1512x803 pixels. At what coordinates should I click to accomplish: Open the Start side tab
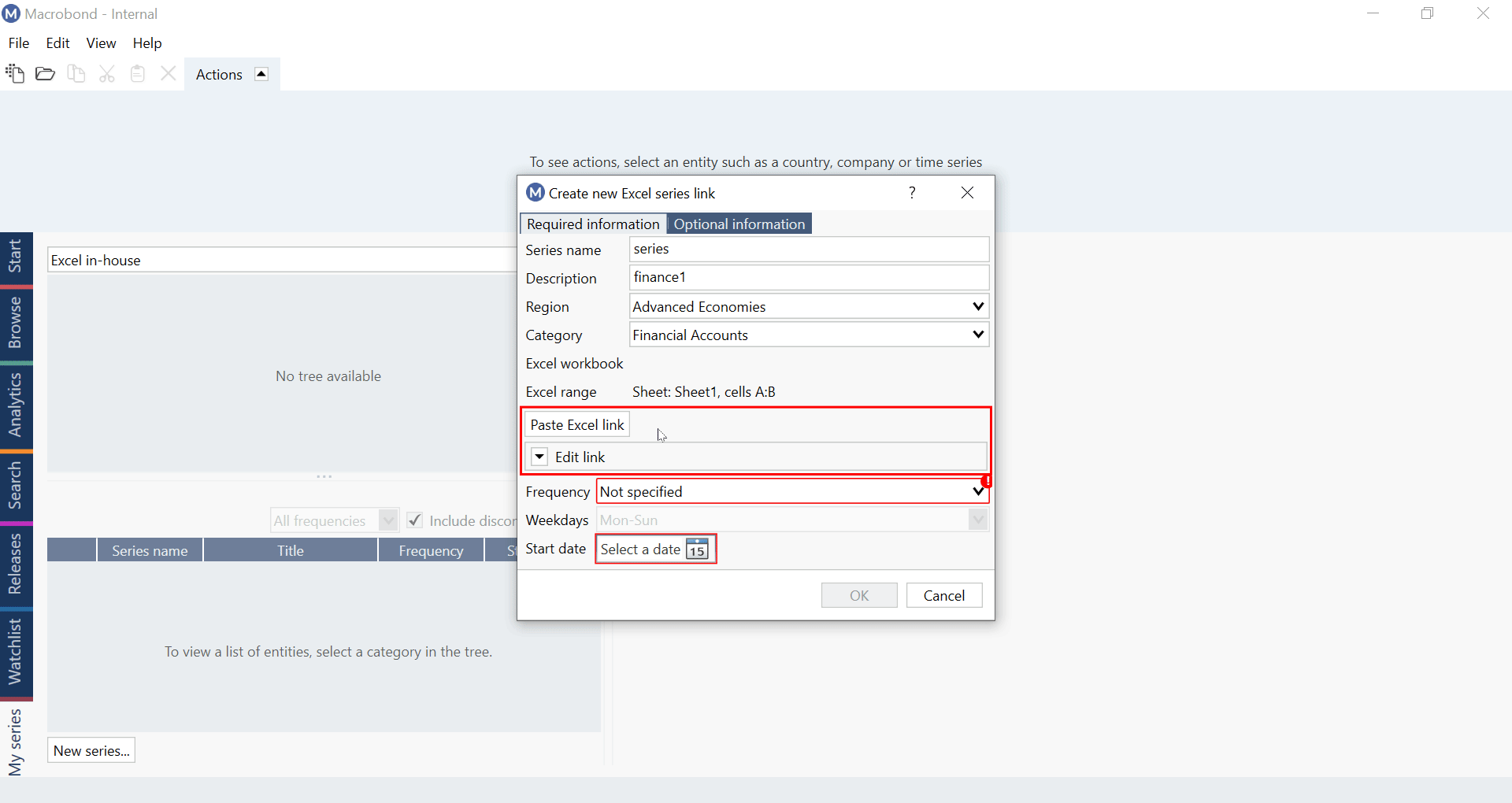(x=16, y=258)
